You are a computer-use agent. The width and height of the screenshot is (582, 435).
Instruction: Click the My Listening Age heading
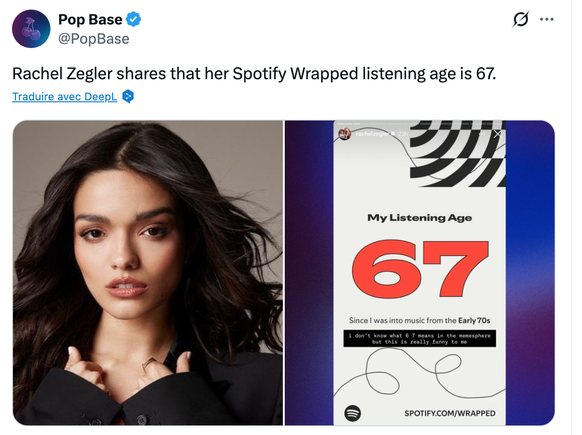(x=419, y=218)
